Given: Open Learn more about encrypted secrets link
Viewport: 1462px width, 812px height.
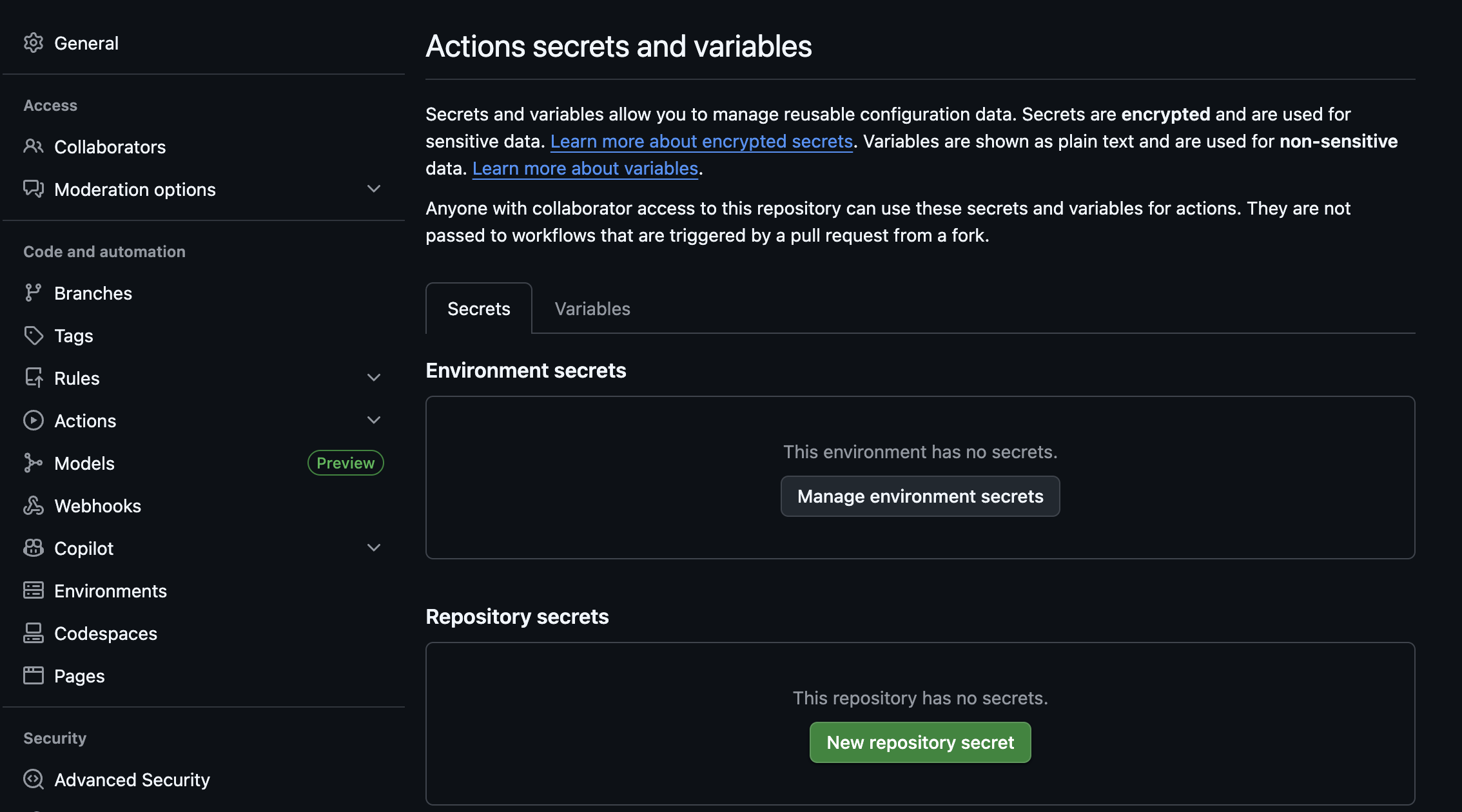Looking at the screenshot, I should (701, 142).
